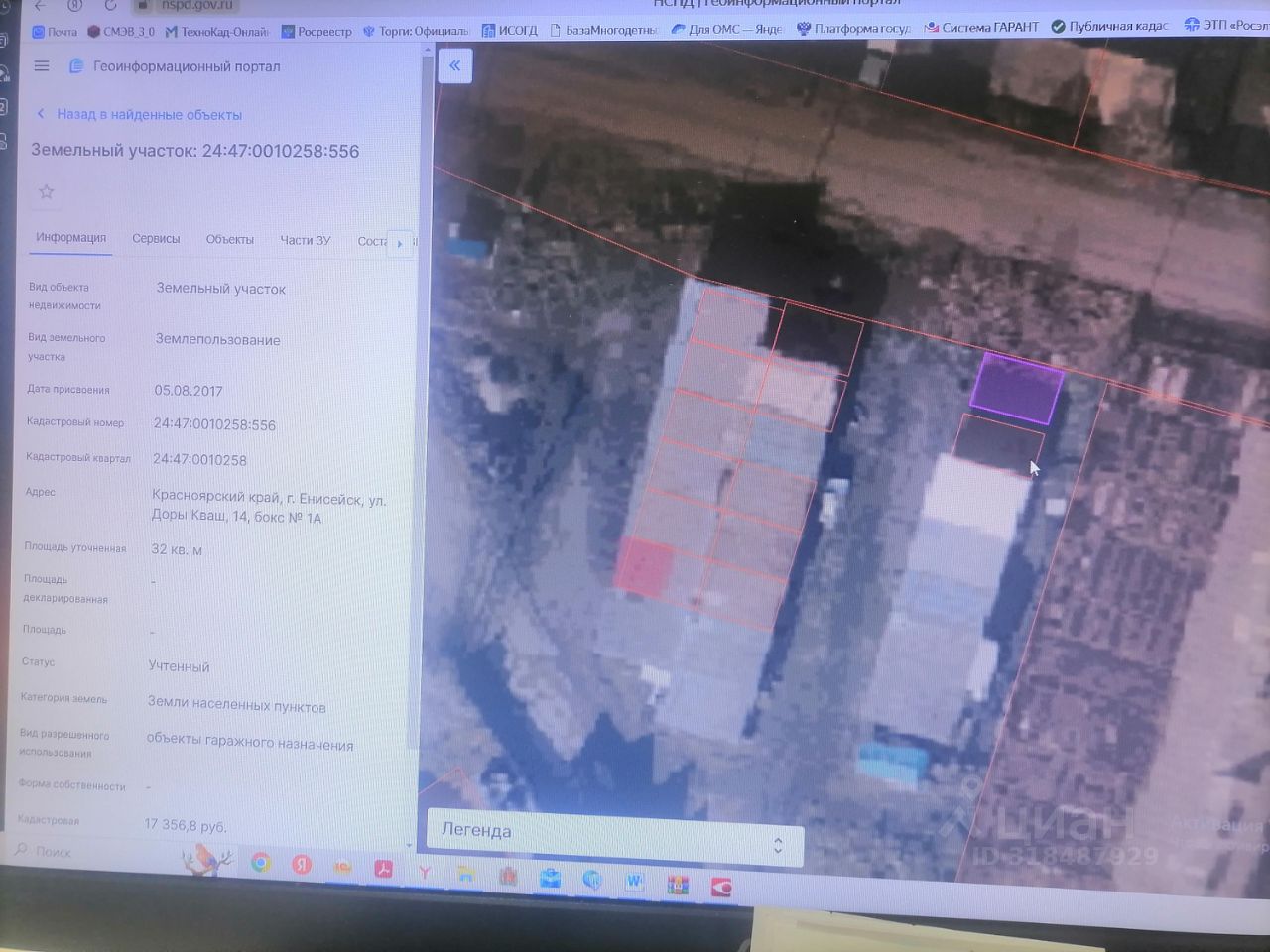The image size is (1270, 952).
Task: Open File Explorer from the taskbar
Action: 466,875
